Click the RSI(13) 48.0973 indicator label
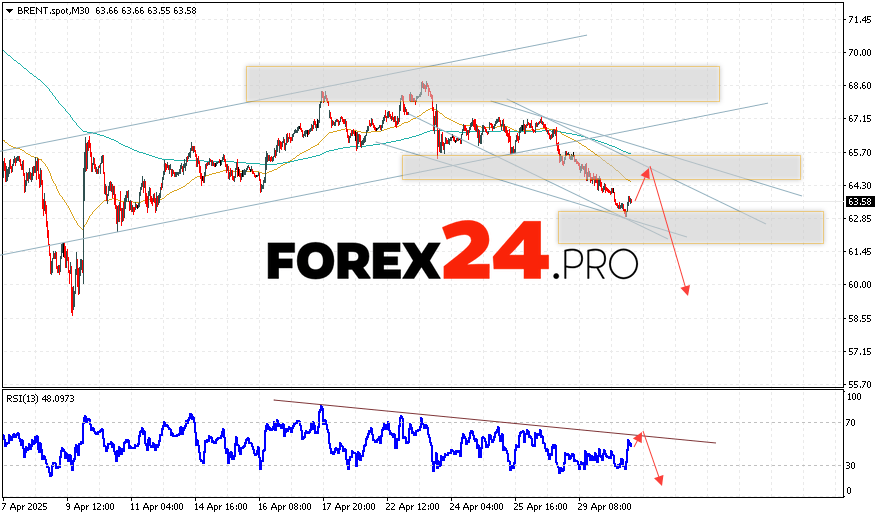This screenshot has height=518, width=883. [40, 399]
